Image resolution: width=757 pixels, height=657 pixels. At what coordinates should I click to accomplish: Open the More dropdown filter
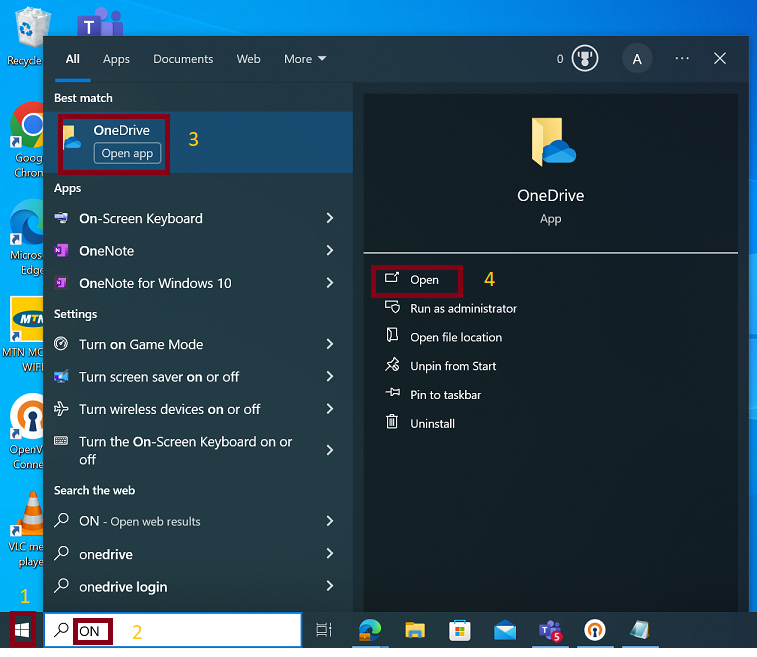pos(305,59)
